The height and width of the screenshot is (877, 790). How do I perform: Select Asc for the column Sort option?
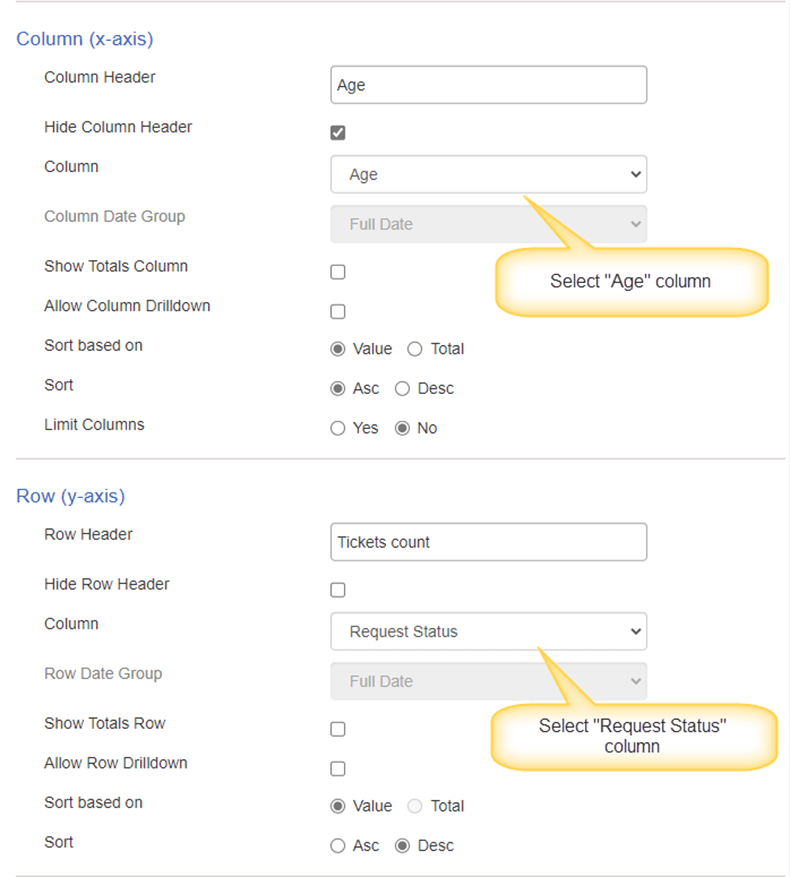point(338,389)
